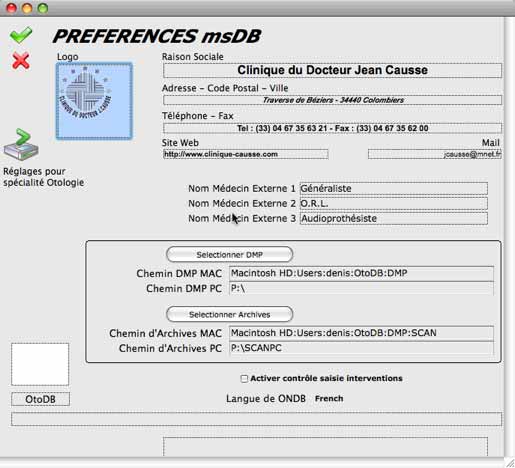Click the Langue de ONDB label
Screen dimensions: 515x468
[266, 399]
